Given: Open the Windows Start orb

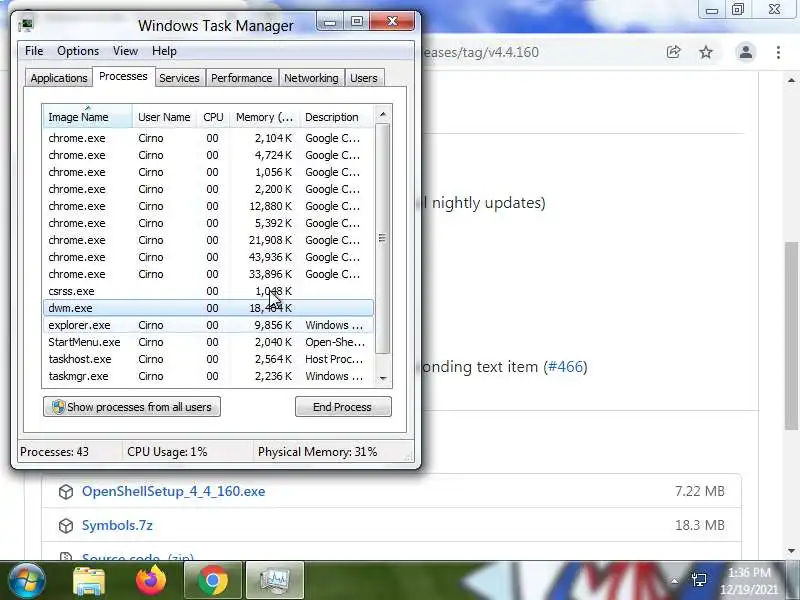Looking at the screenshot, I should [x=26, y=580].
